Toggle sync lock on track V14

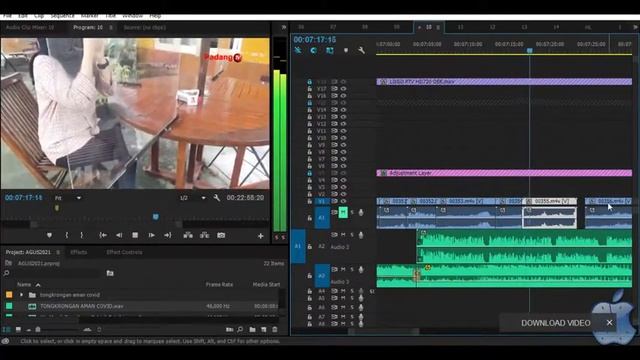tap(334, 109)
